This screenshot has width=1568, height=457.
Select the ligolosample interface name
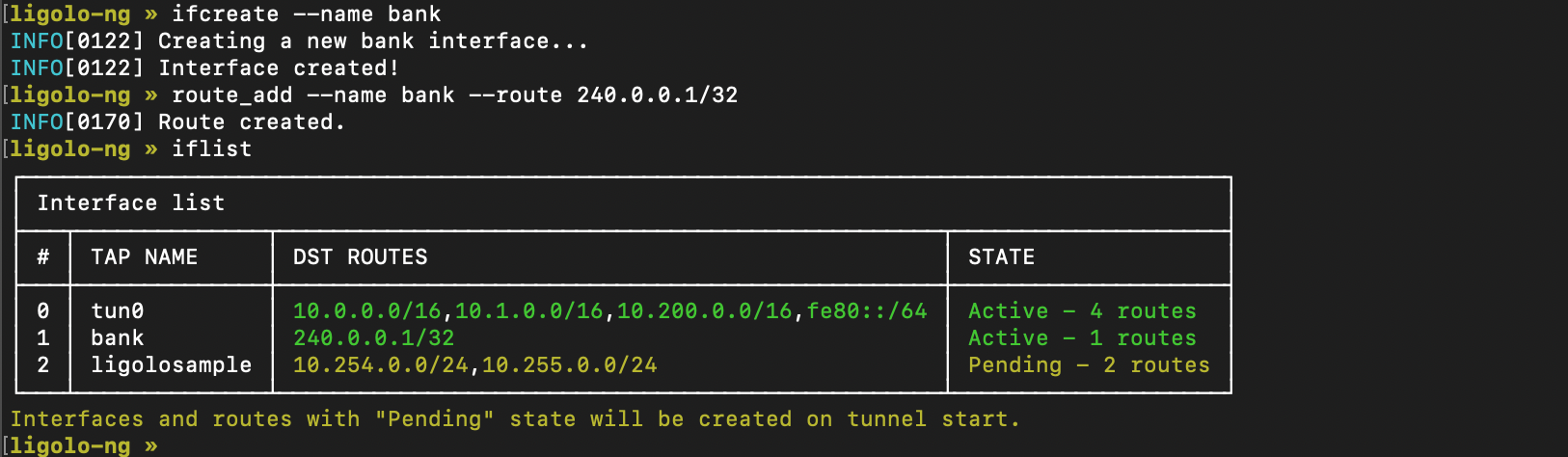(x=172, y=365)
